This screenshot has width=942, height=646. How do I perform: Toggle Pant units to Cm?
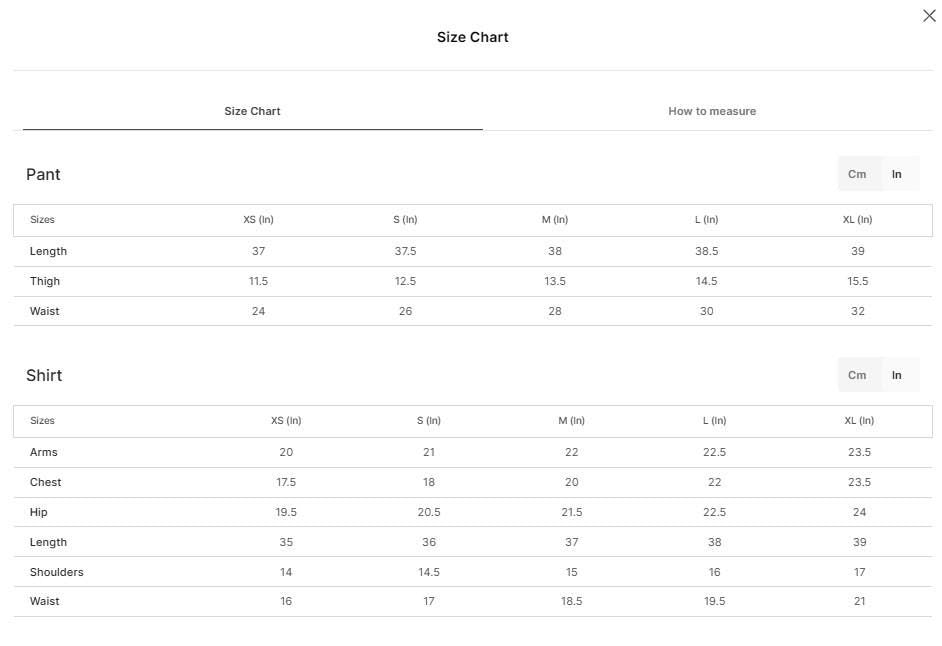click(x=857, y=174)
